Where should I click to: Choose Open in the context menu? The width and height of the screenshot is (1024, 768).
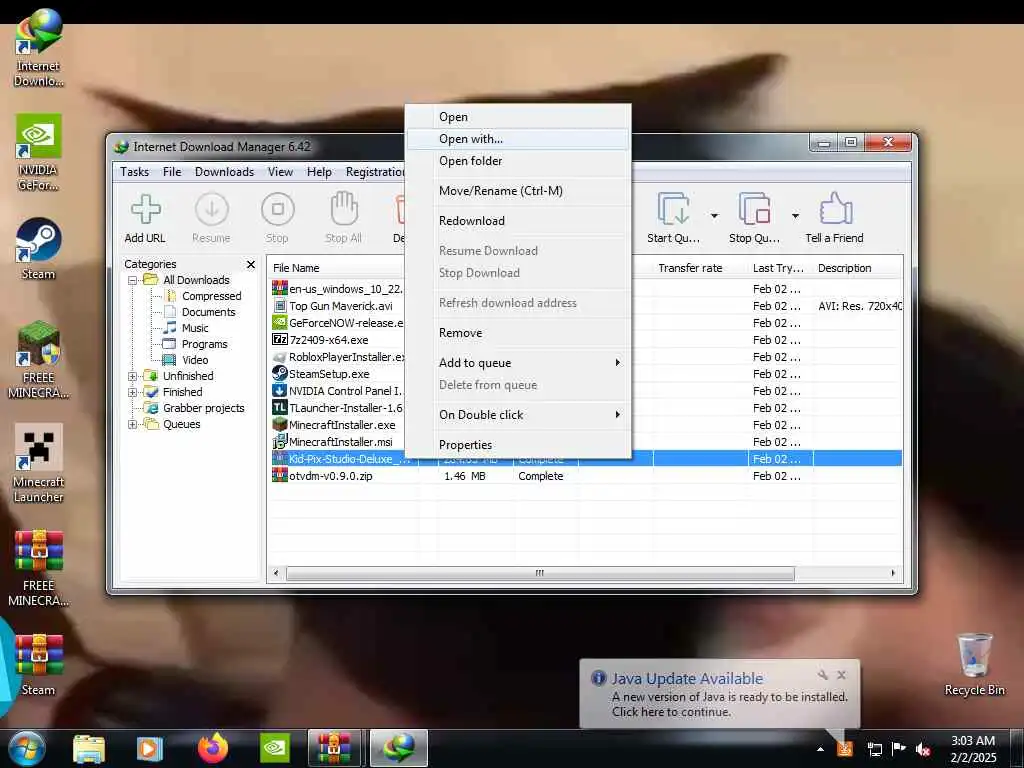coord(519,117)
